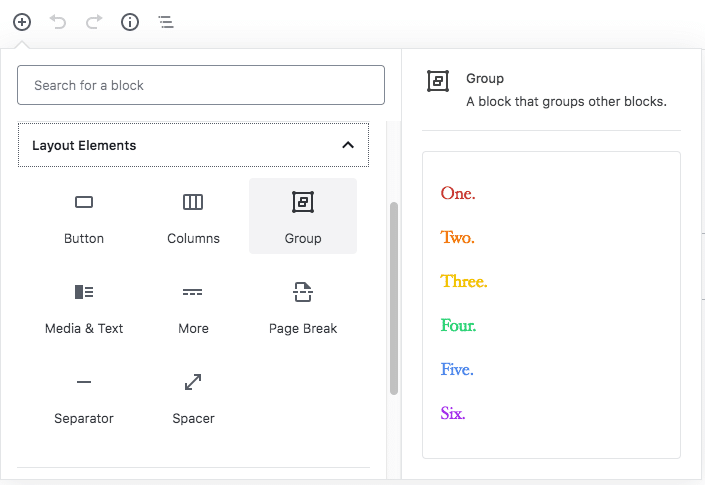The width and height of the screenshot is (705, 485).
Task: Collapse the Layout Elements chevron
Action: [348, 145]
